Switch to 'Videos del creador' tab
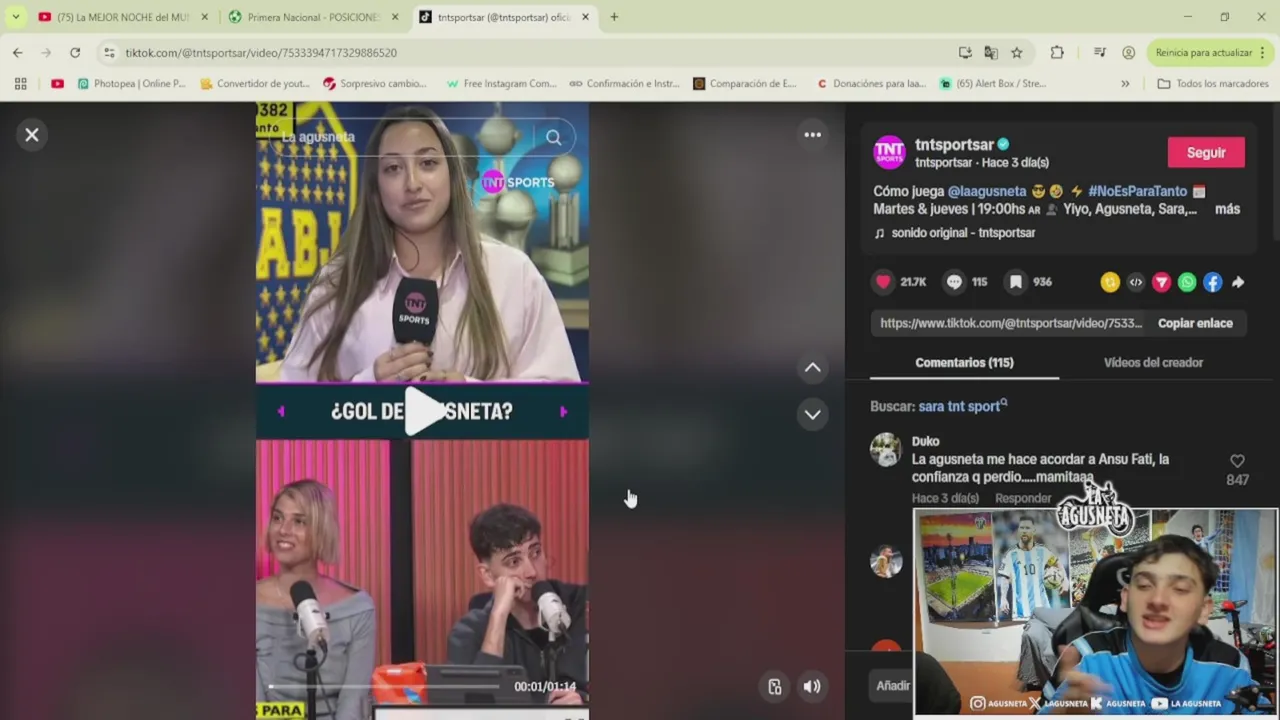 (1153, 362)
